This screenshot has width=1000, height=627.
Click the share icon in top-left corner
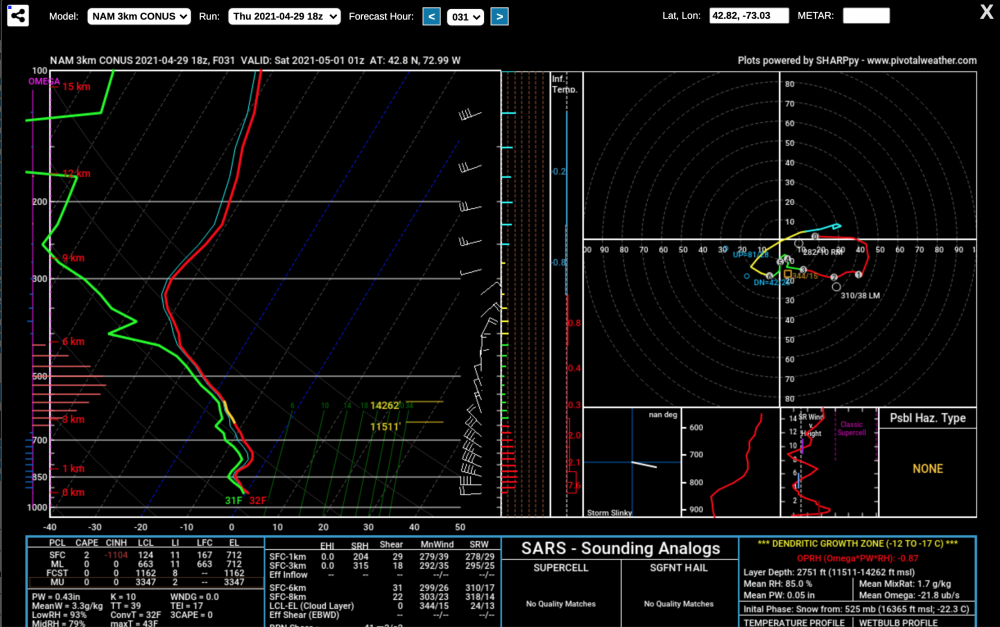17,16
